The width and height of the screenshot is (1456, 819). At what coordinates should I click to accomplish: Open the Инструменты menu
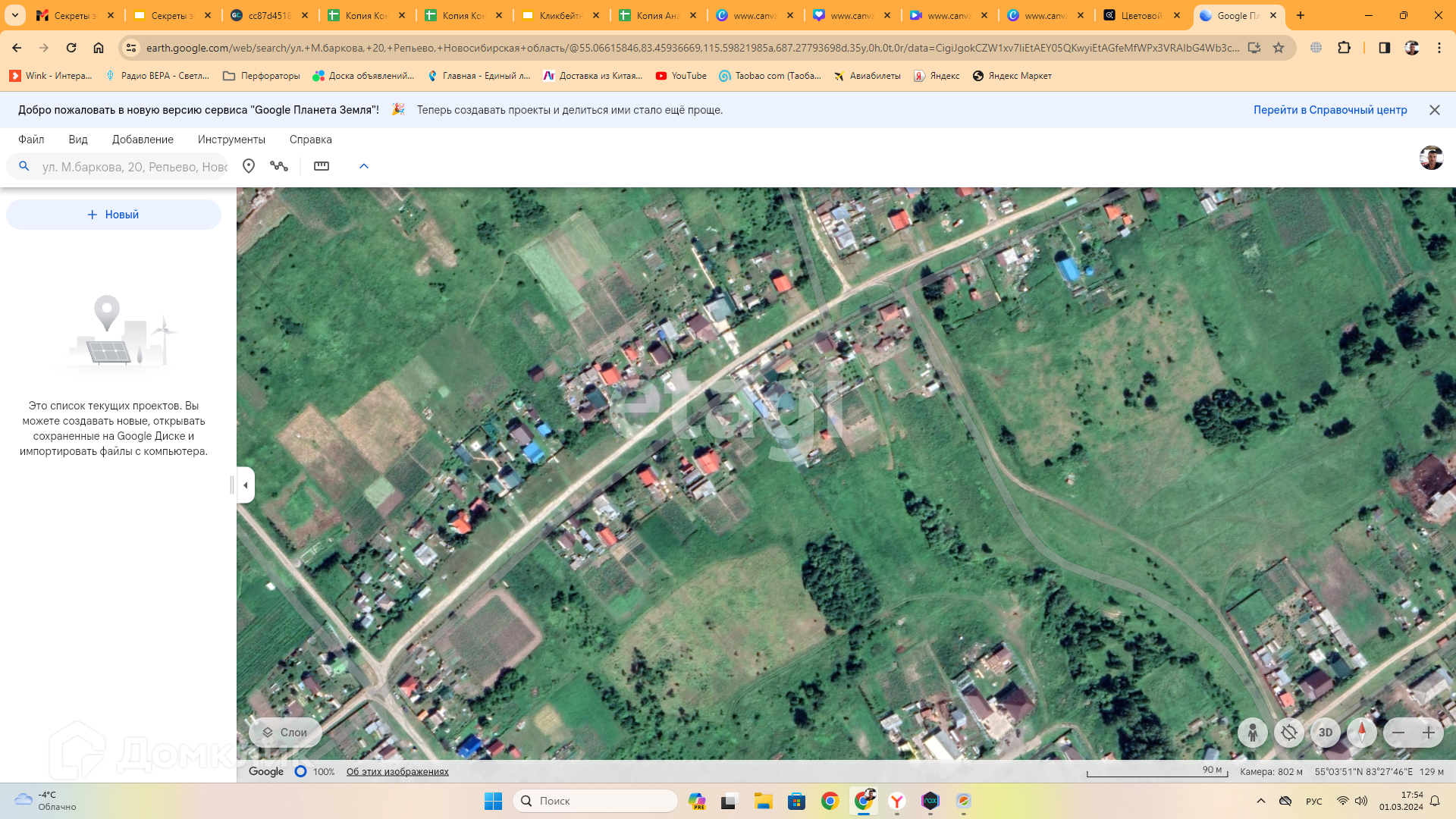[x=231, y=140]
